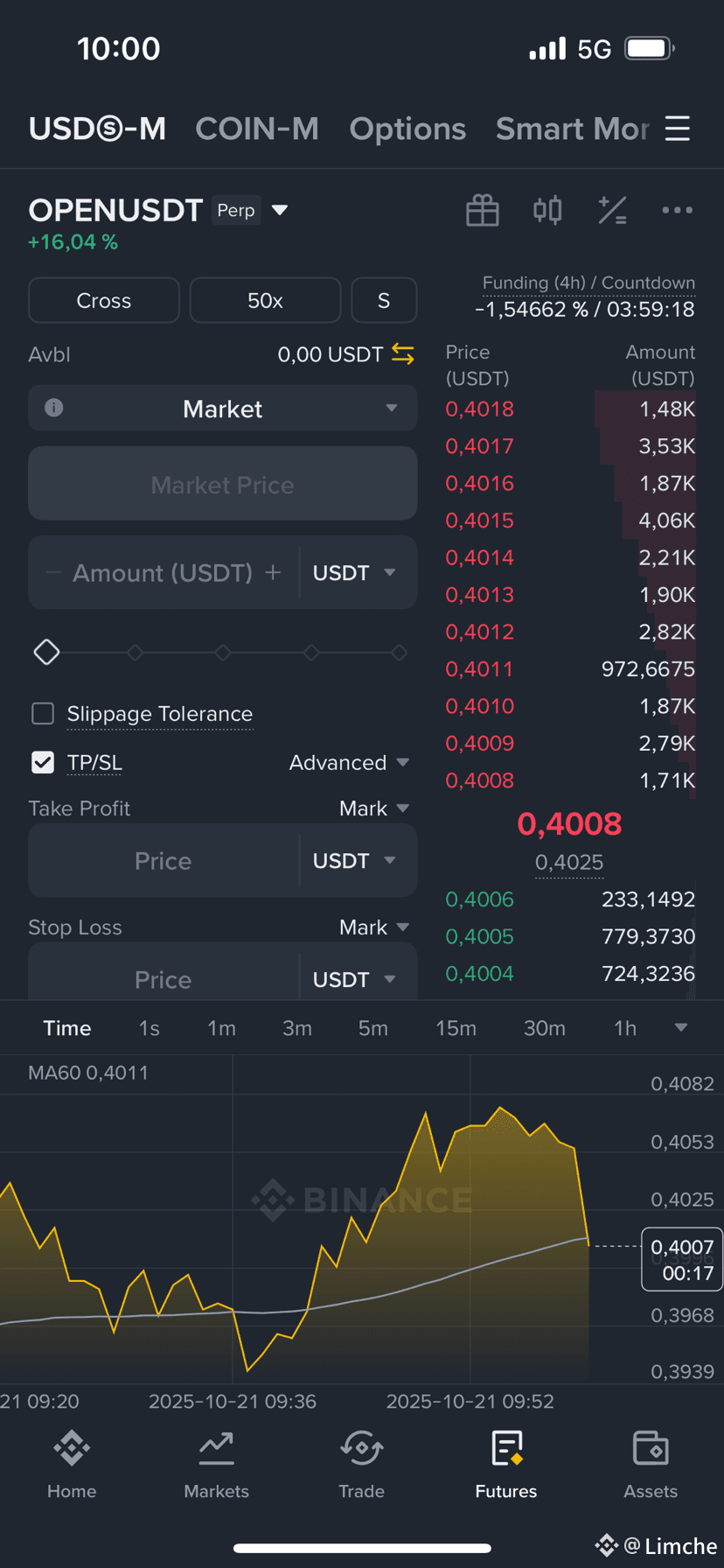Tap the MA60 0,4011 indicator label
This screenshot has width=724, height=1568.
(88, 1073)
